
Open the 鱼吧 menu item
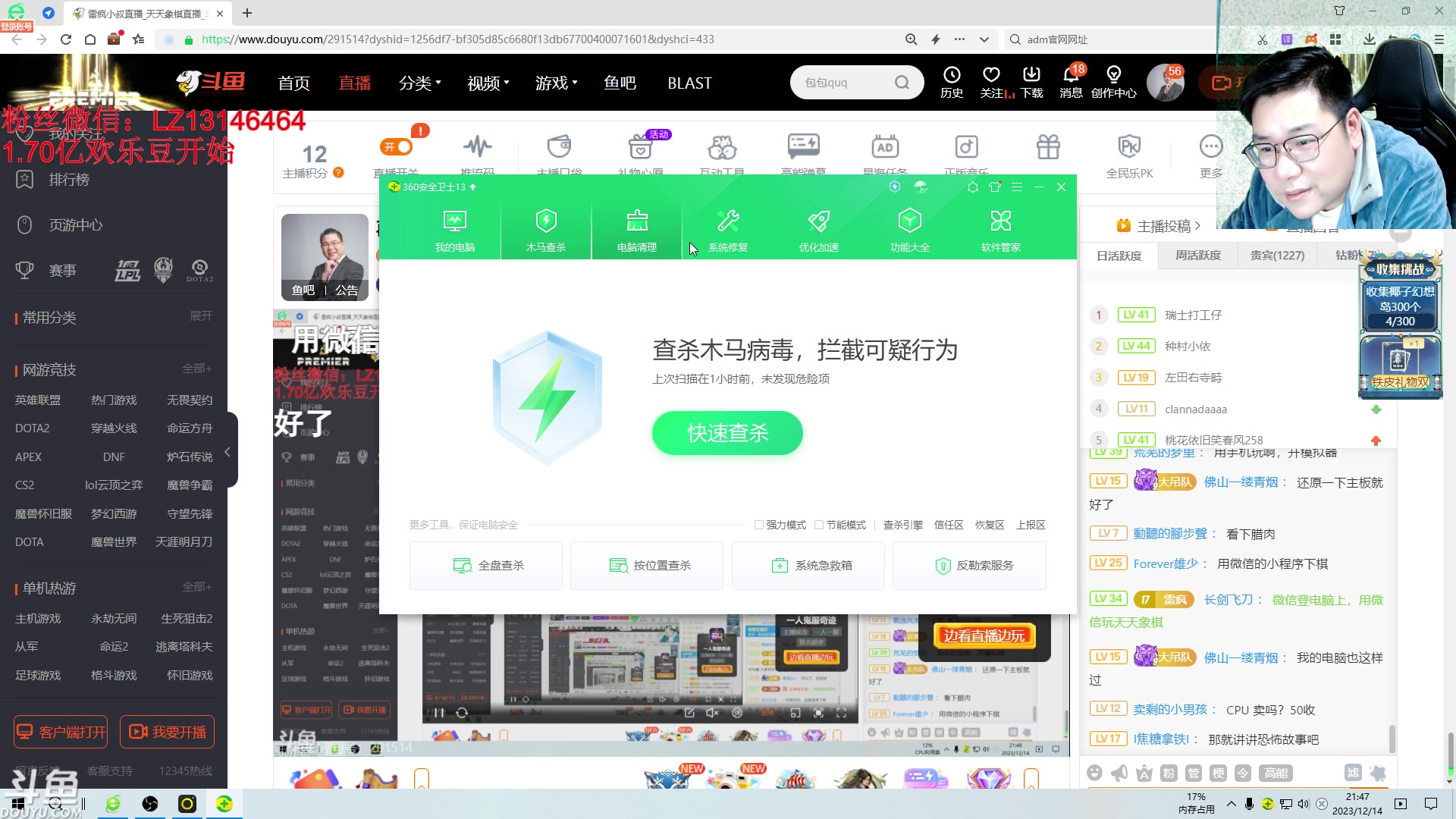(x=620, y=83)
